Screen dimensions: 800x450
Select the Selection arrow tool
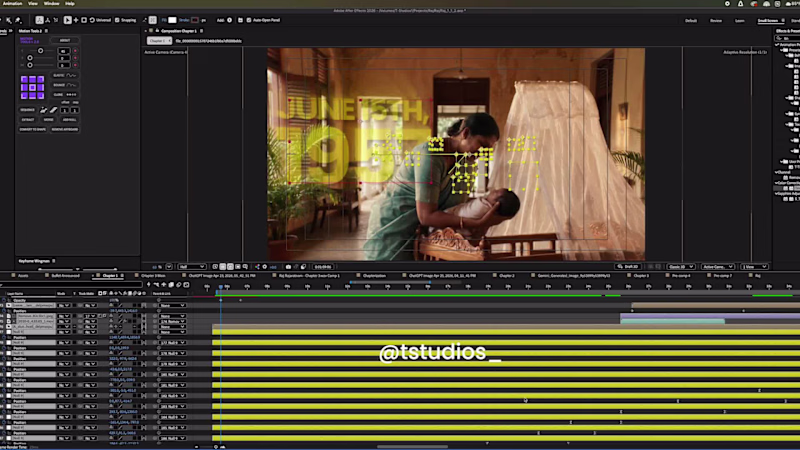(x=67, y=20)
